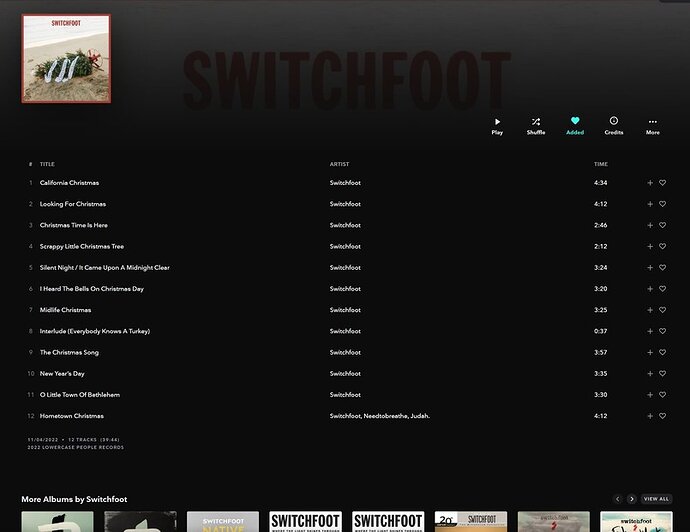Toggle the Added heart for this album
Image resolution: width=690 pixels, height=532 pixels.
tap(575, 126)
